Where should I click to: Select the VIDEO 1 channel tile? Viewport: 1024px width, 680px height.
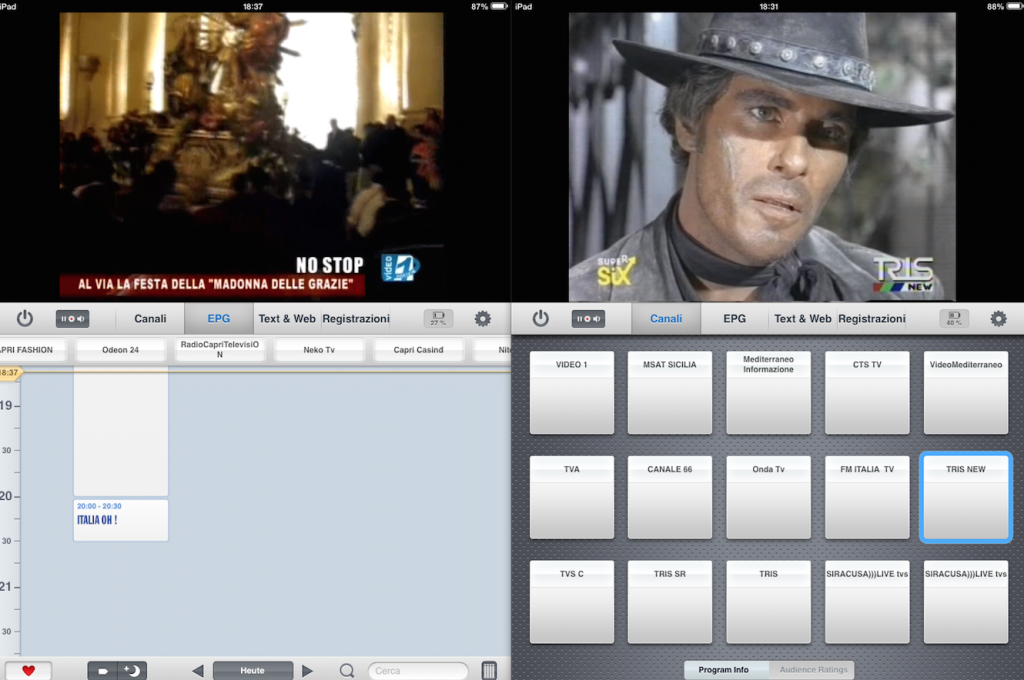pyautogui.click(x=571, y=393)
